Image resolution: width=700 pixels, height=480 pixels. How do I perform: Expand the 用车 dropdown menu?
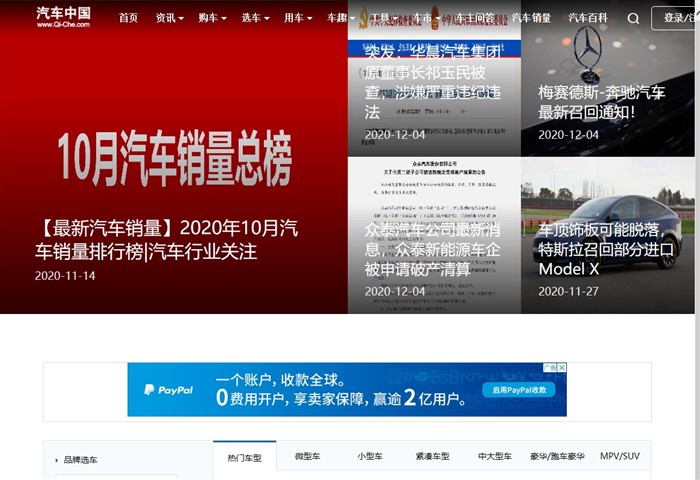298,18
